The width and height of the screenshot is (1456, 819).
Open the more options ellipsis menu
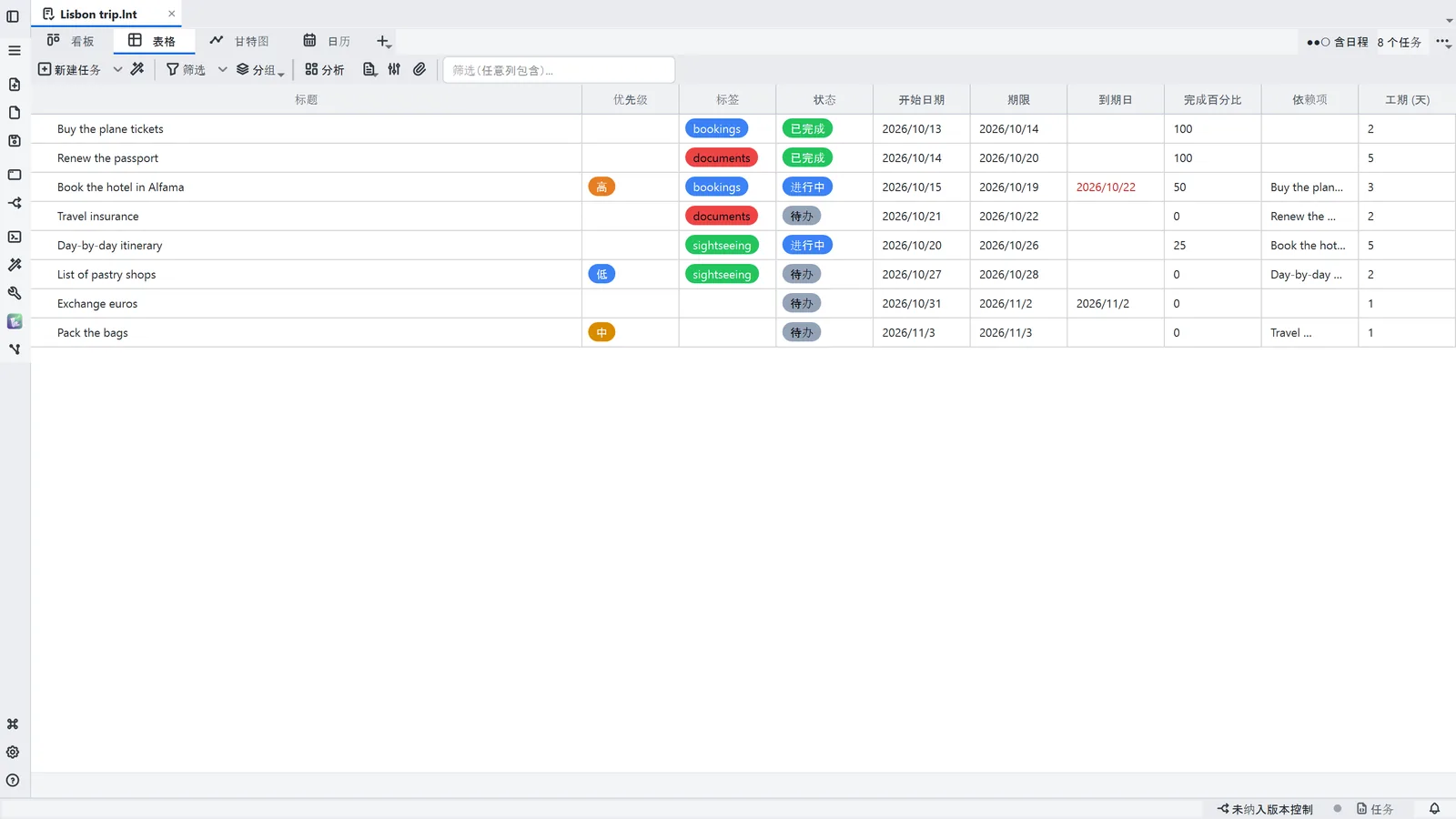click(x=1443, y=42)
